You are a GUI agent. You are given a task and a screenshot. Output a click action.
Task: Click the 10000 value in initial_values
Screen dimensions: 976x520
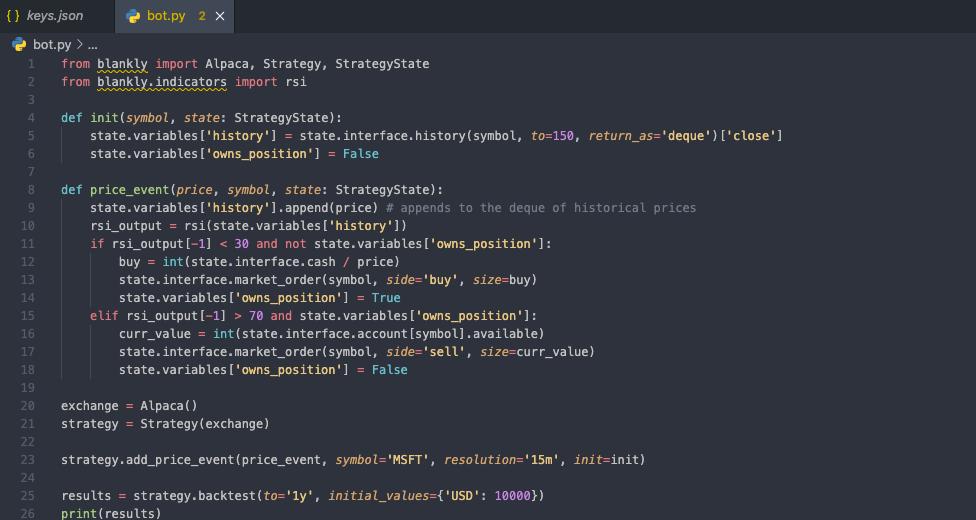(512, 496)
